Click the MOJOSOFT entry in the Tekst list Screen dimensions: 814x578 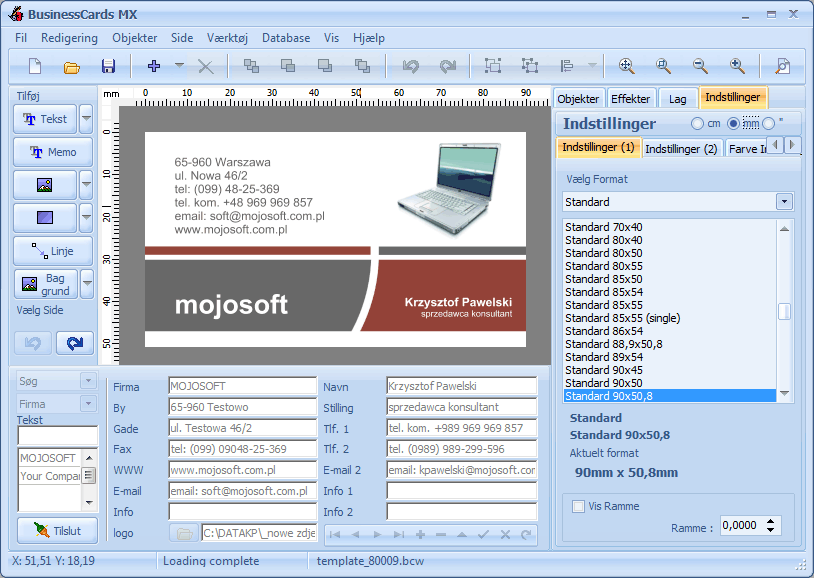49,458
